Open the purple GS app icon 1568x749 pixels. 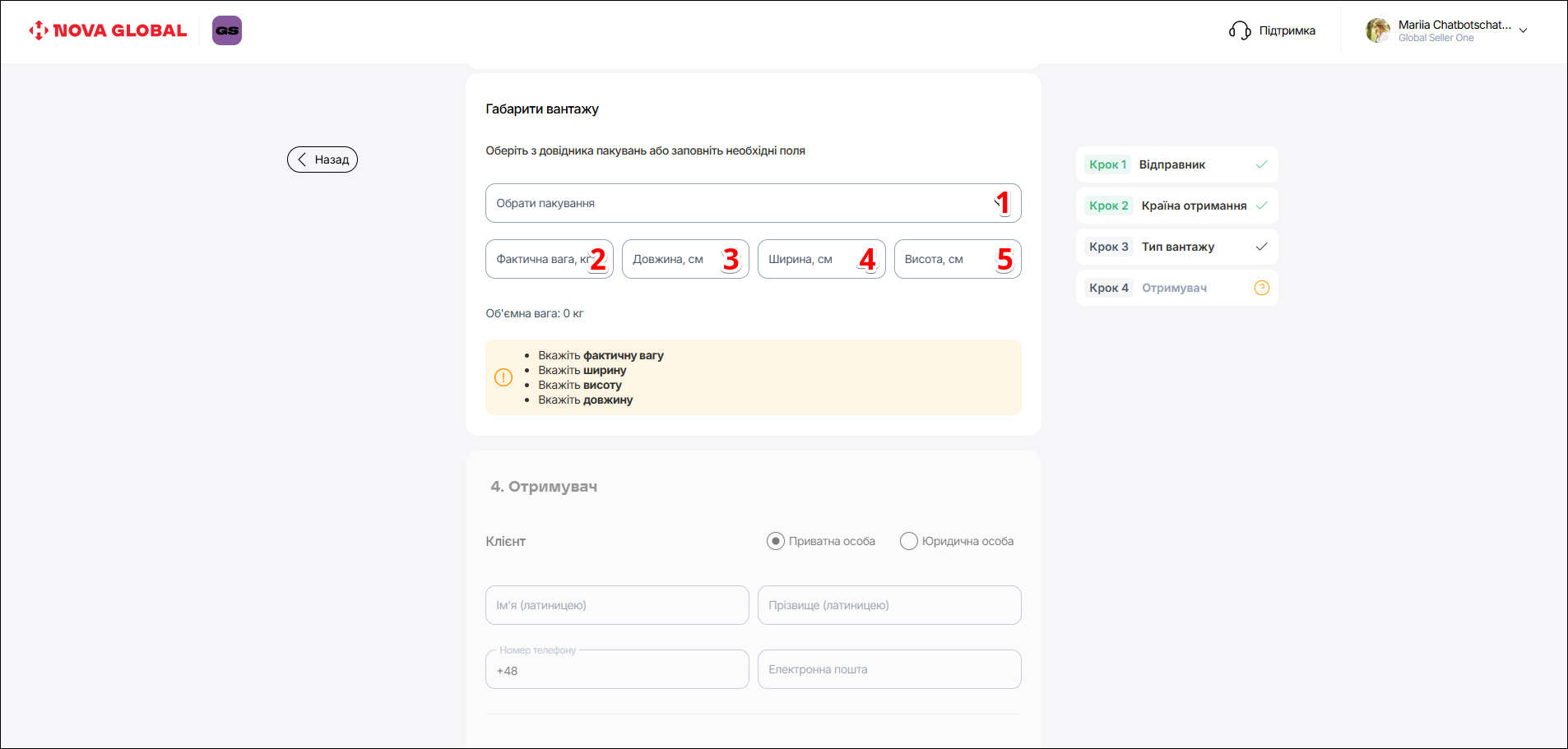coord(227,30)
